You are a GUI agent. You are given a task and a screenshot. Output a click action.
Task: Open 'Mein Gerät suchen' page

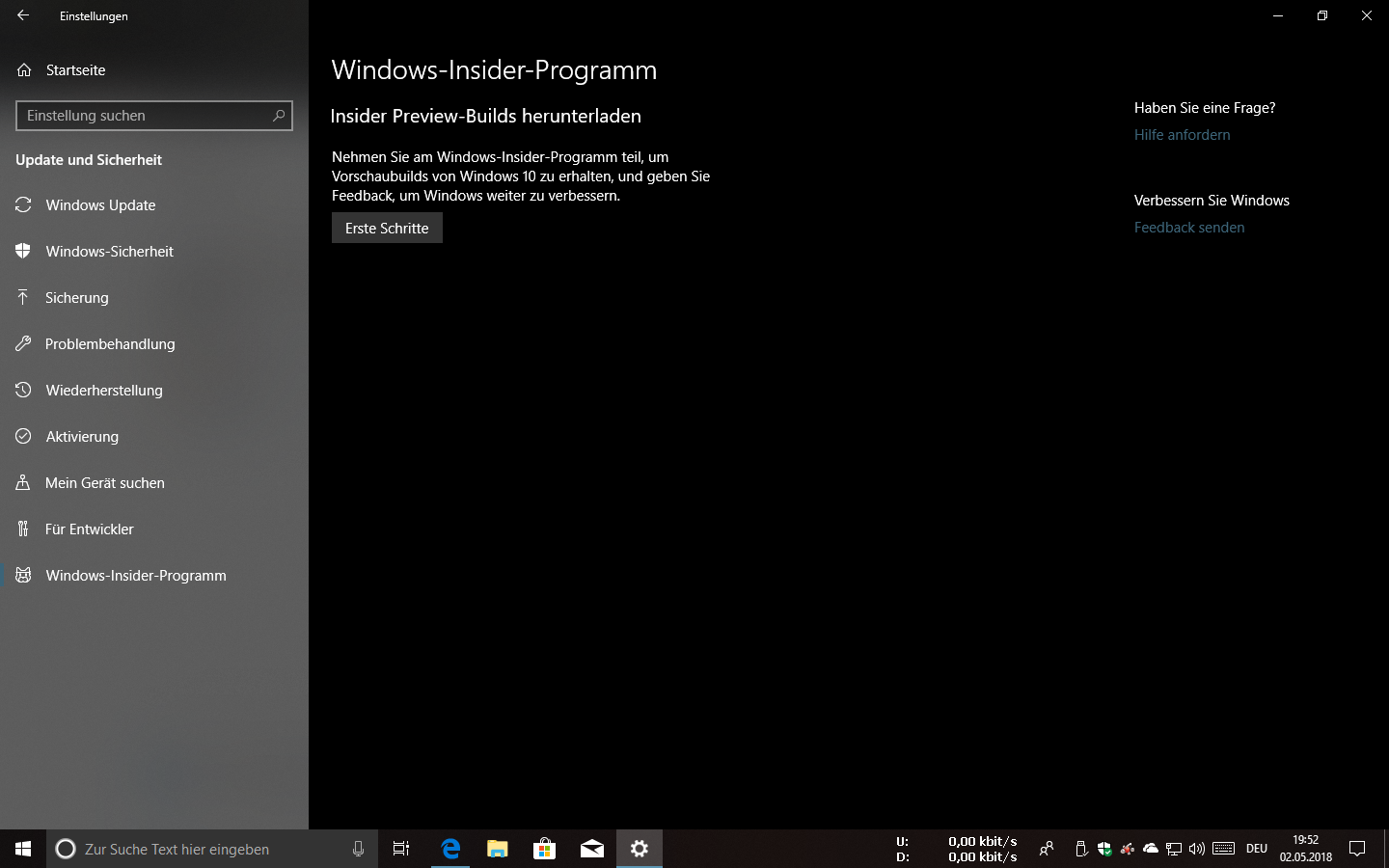[x=154, y=482]
